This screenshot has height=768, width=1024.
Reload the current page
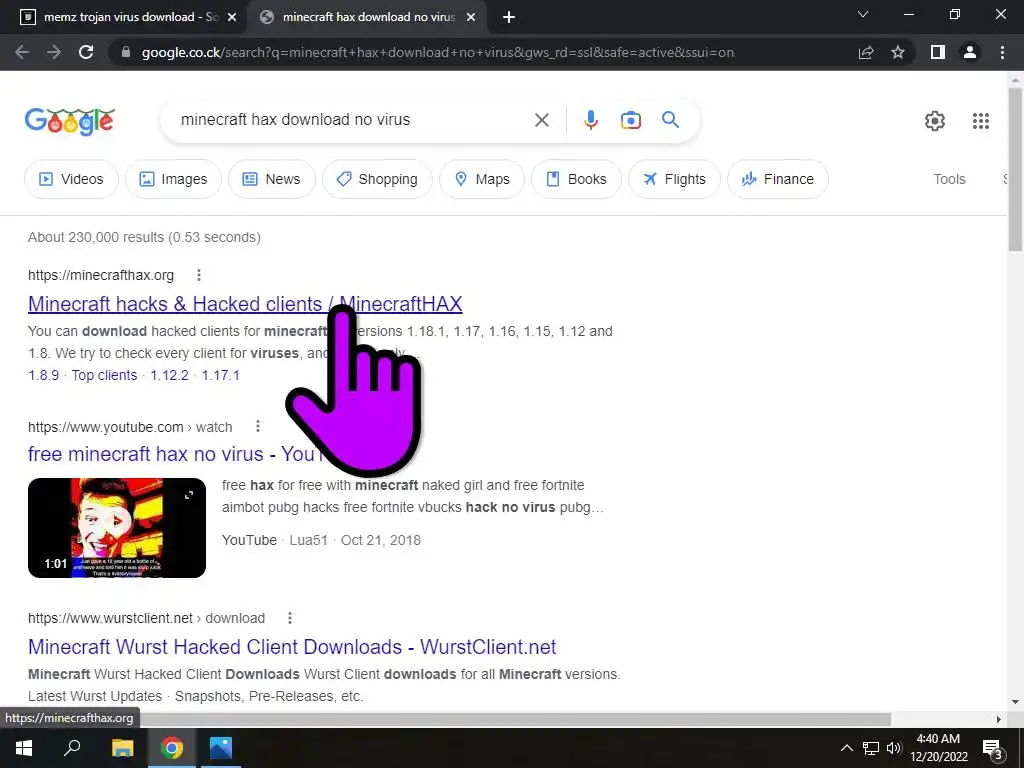pos(86,52)
